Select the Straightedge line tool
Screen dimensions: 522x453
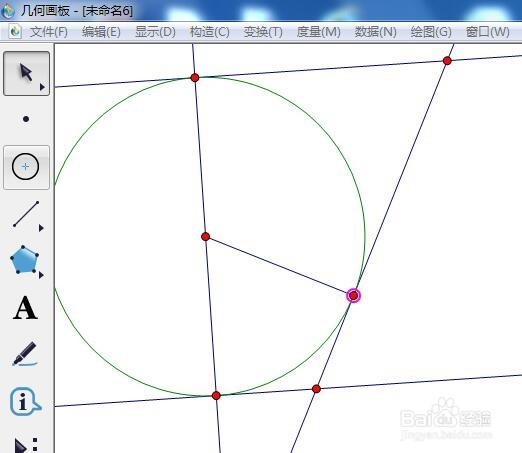click(26, 214)
